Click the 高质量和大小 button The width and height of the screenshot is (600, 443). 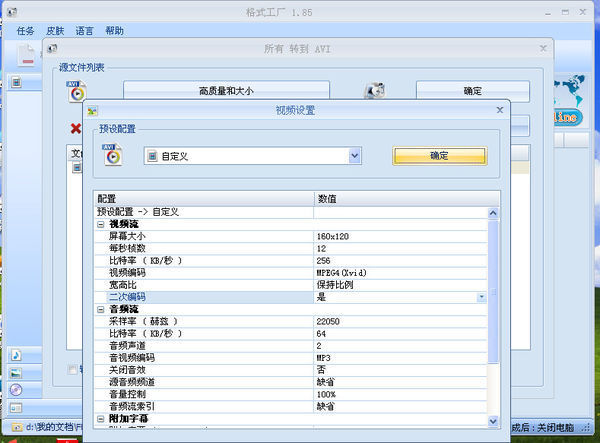click(226, 91)
